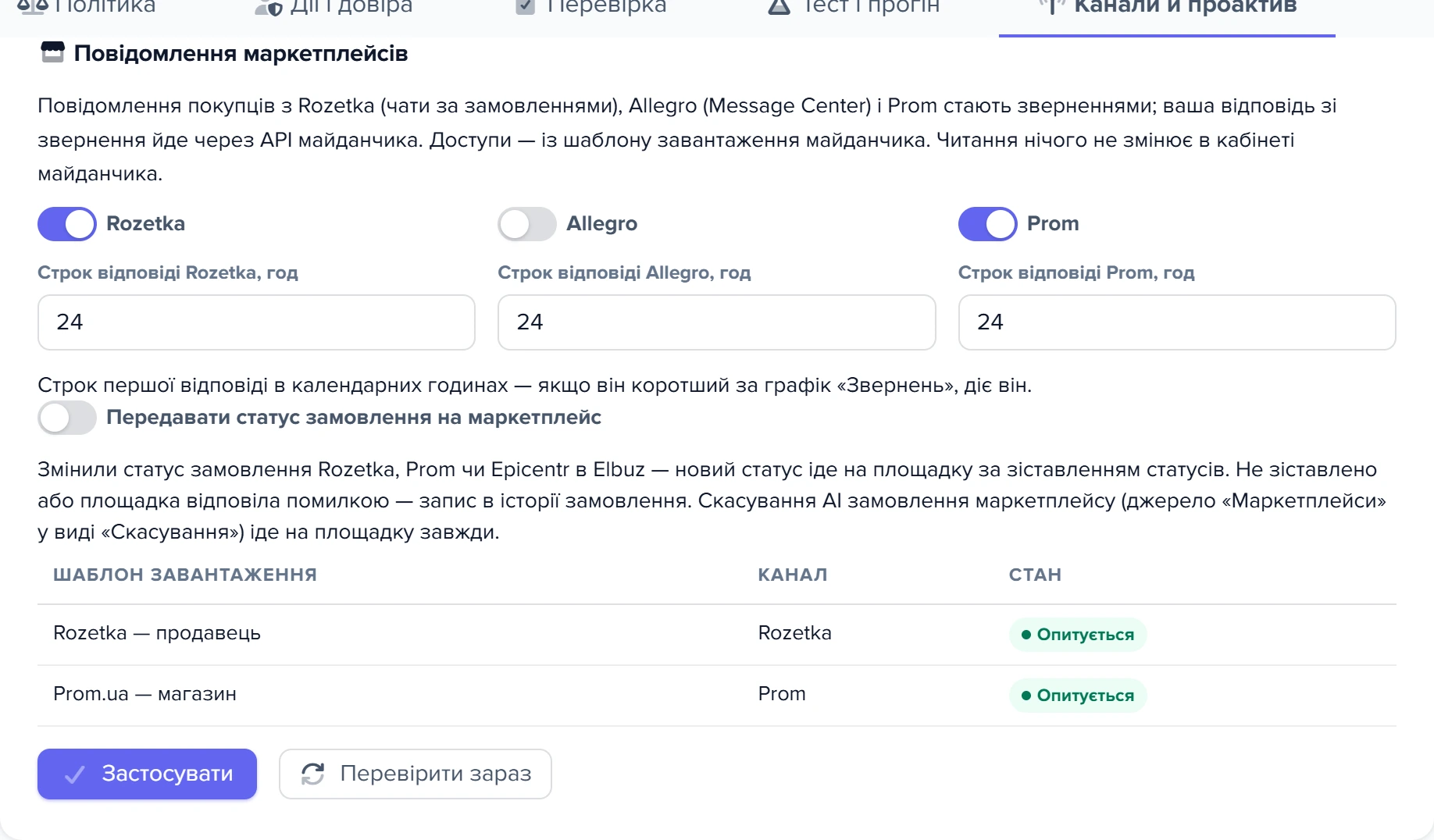Click the Опитується status for Rozetka
This screenshot has height=840, width=1434.
point(1078,635)
